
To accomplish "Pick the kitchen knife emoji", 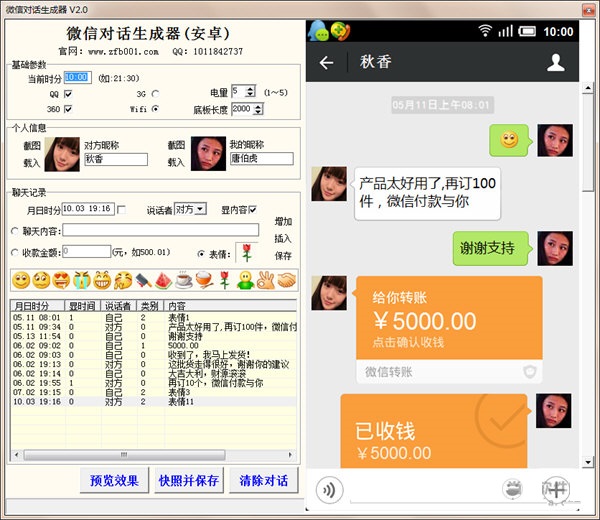I will point(143,280).
